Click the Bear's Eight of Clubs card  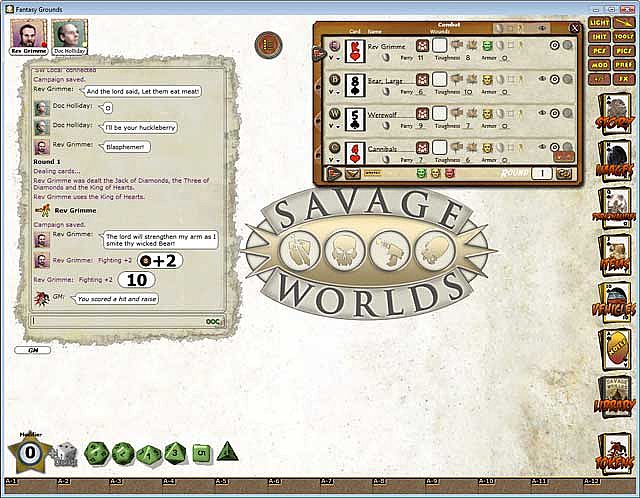coord(355,85)
